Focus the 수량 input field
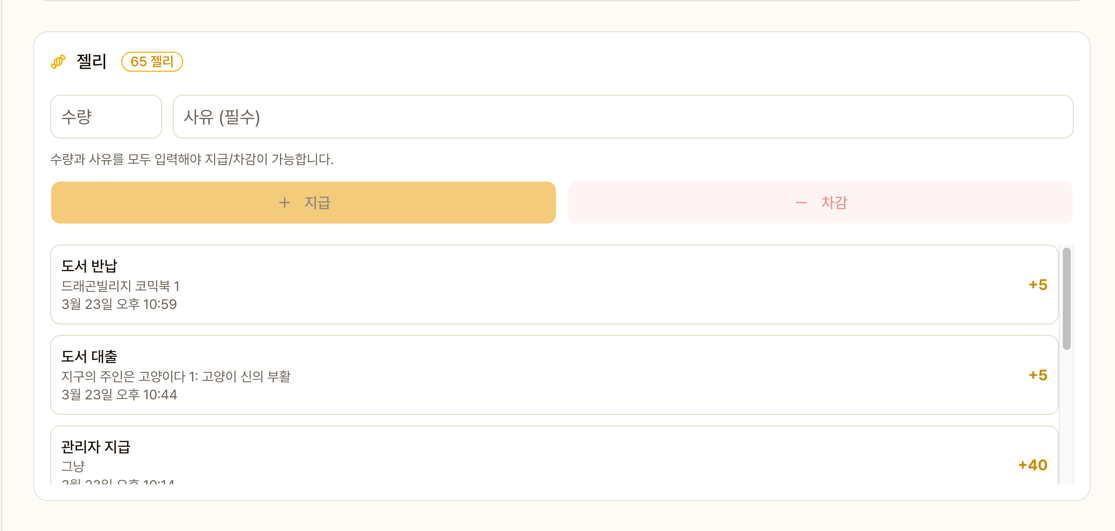The width and height of the screenshot is (1115, 531). pos(106,117)
